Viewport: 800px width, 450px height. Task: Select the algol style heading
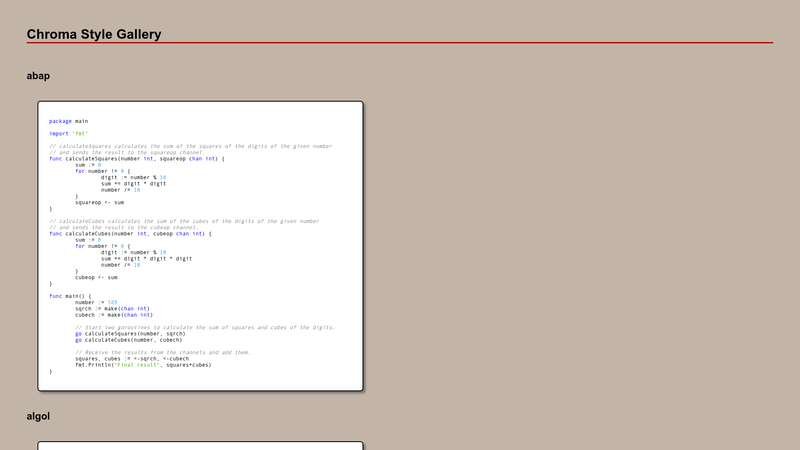point(38,416)
